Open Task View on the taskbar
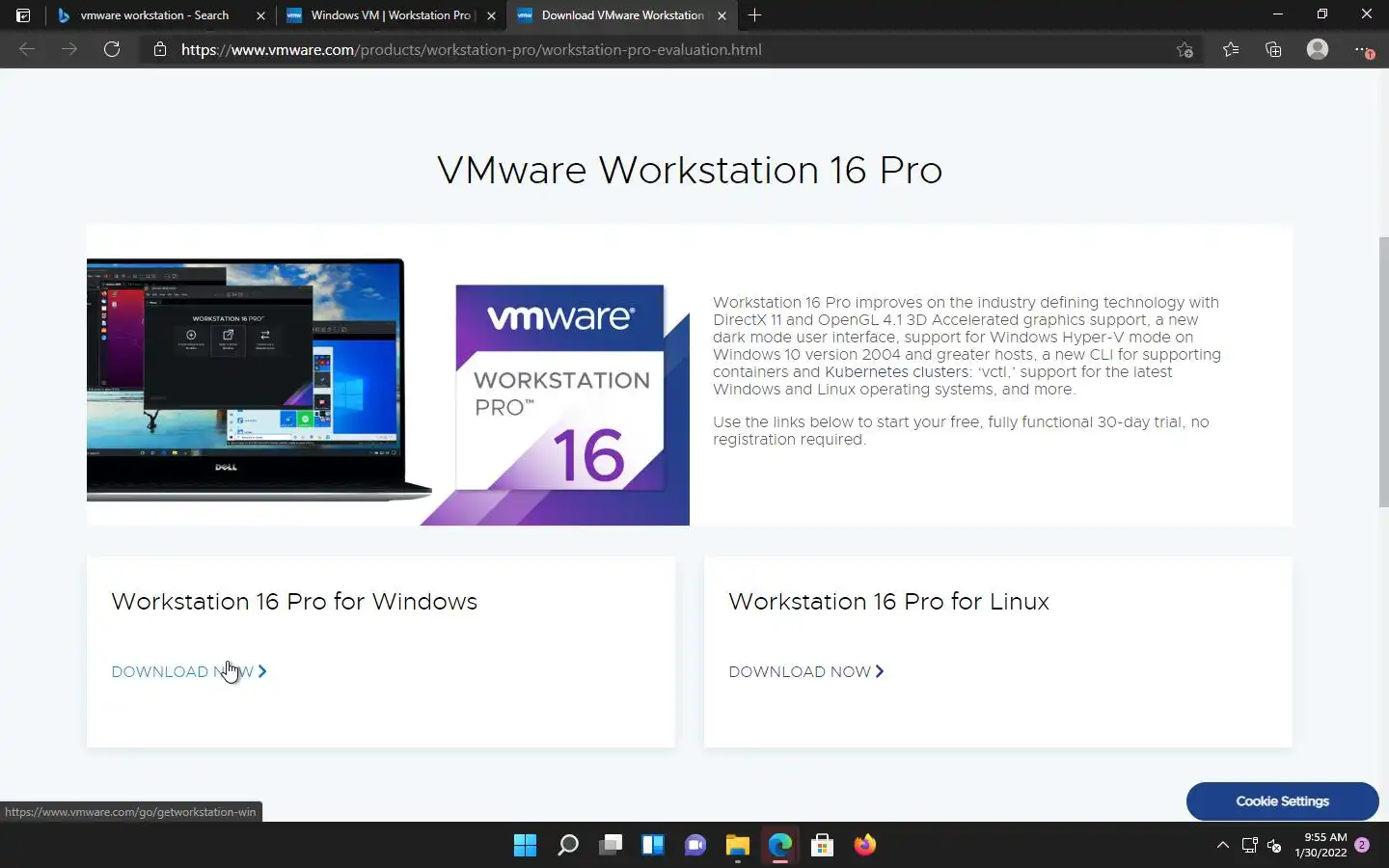This screenshot has width=1389, height=868. [x=611, y=845]
